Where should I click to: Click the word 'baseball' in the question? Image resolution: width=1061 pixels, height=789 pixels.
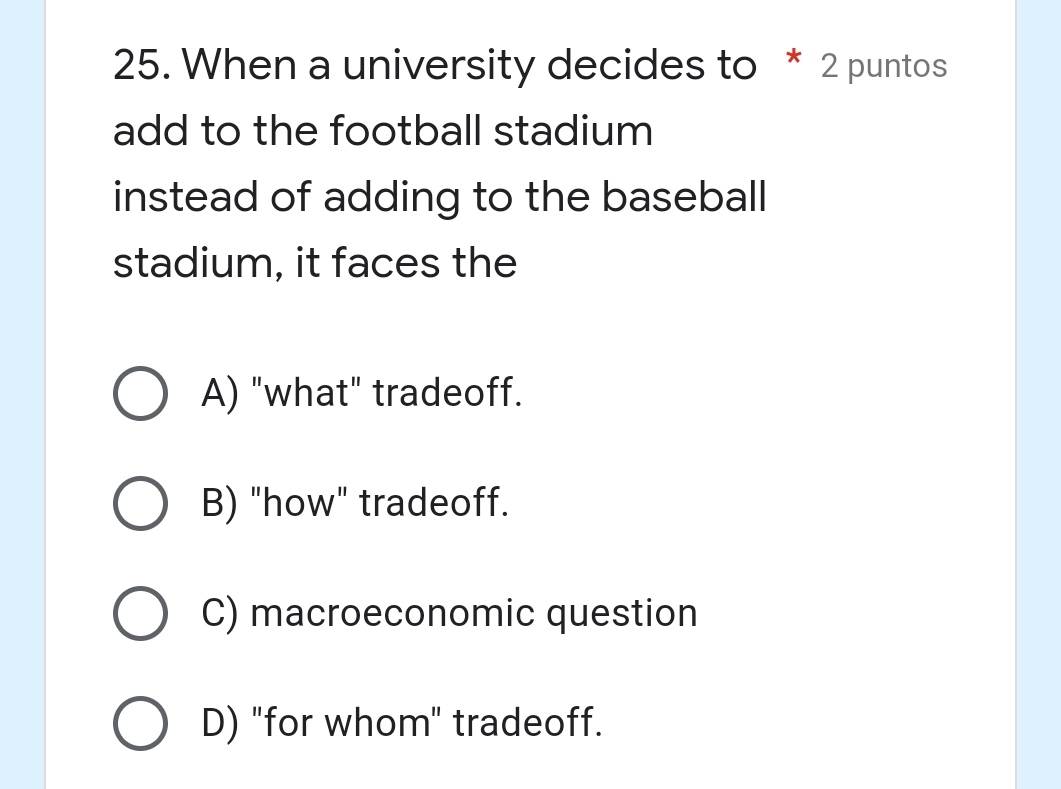(x=684, y=196)
